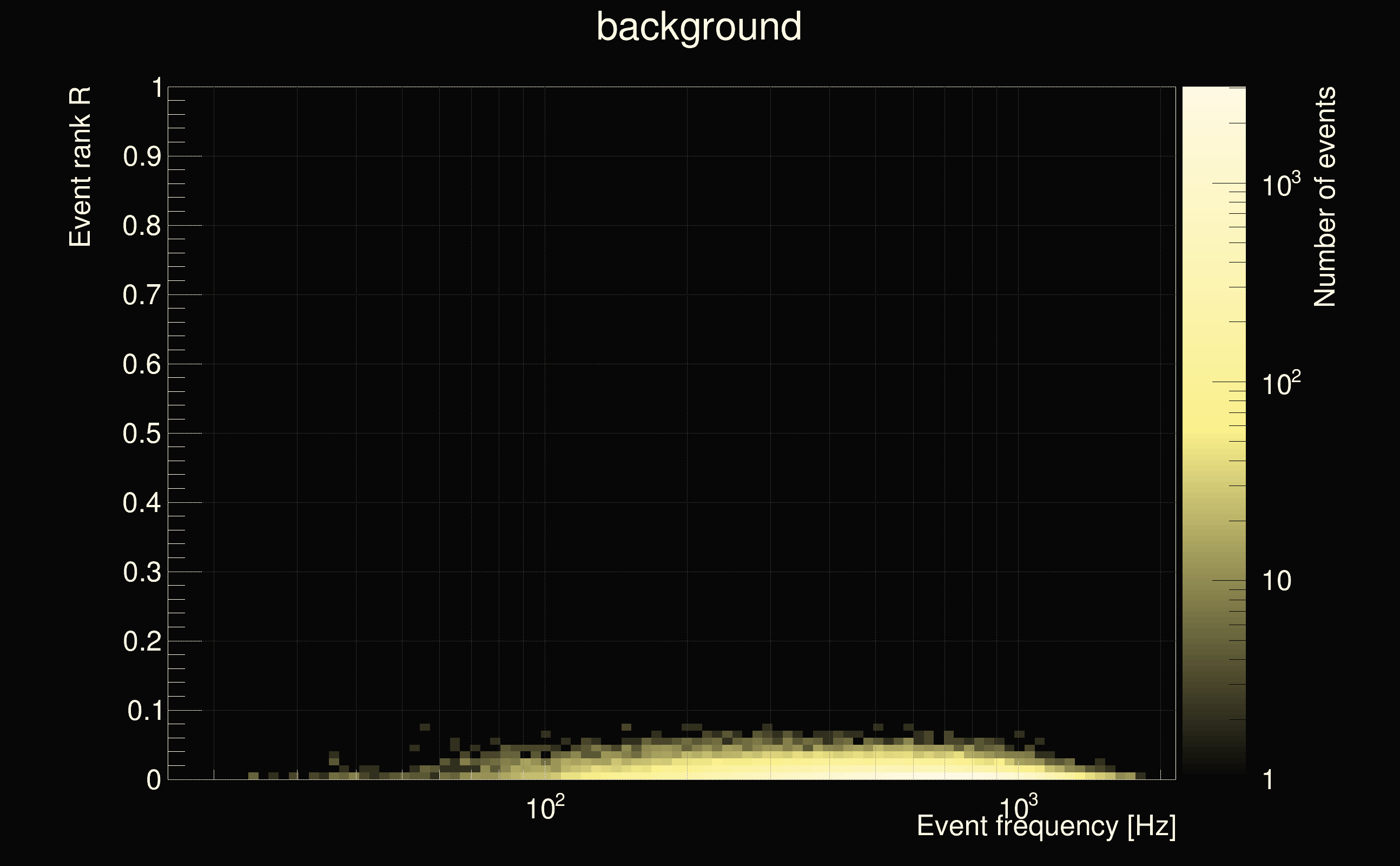Click the 1 colorbar tick label at bottom
This screenshot has width=1400, height=866.
click(1269, 780)
